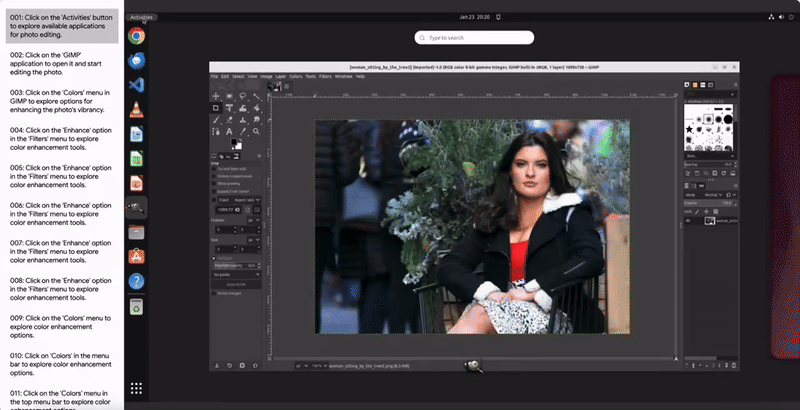
Task: Open the status bar unit px dropdown
Action: click(302, 366)
